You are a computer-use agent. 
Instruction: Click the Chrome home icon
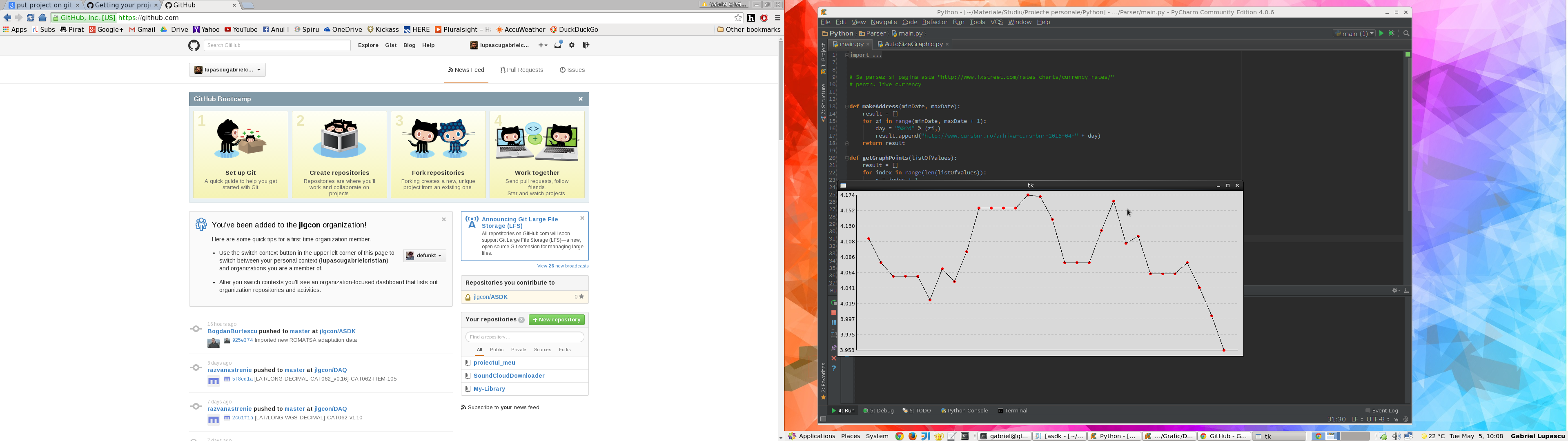pyautogui.click(x=42, y=18)
